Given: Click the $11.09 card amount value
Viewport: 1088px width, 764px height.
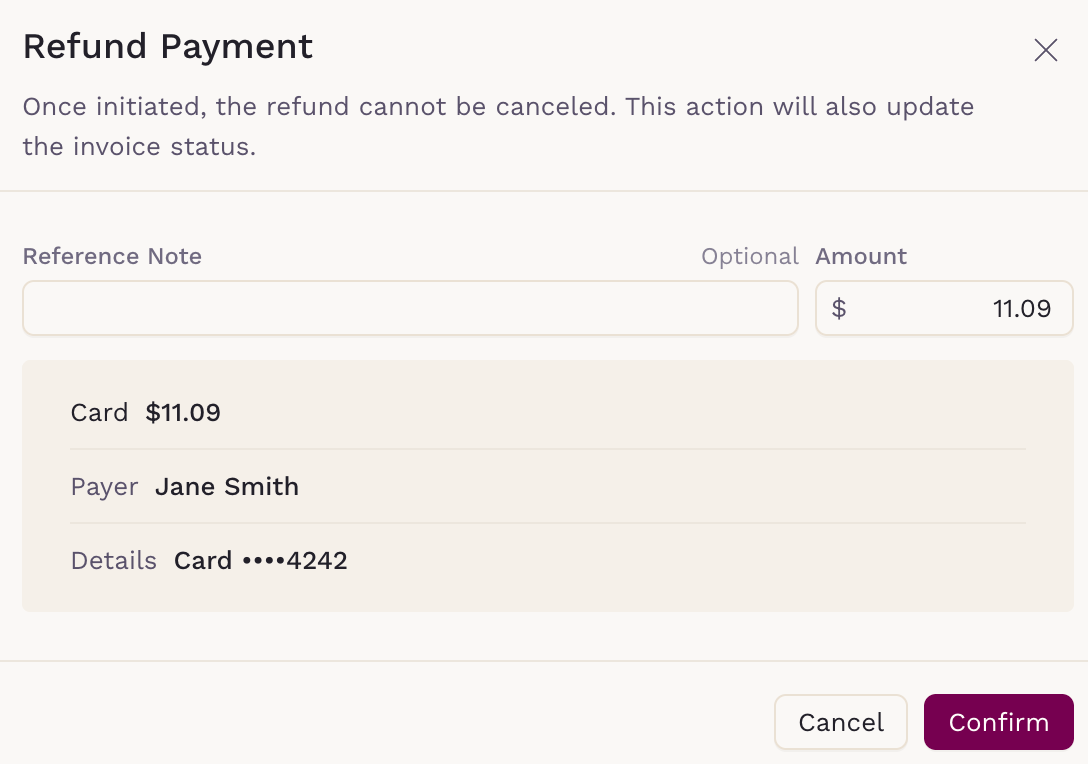Looking at the screenshot, I should [x=183, y=412].
